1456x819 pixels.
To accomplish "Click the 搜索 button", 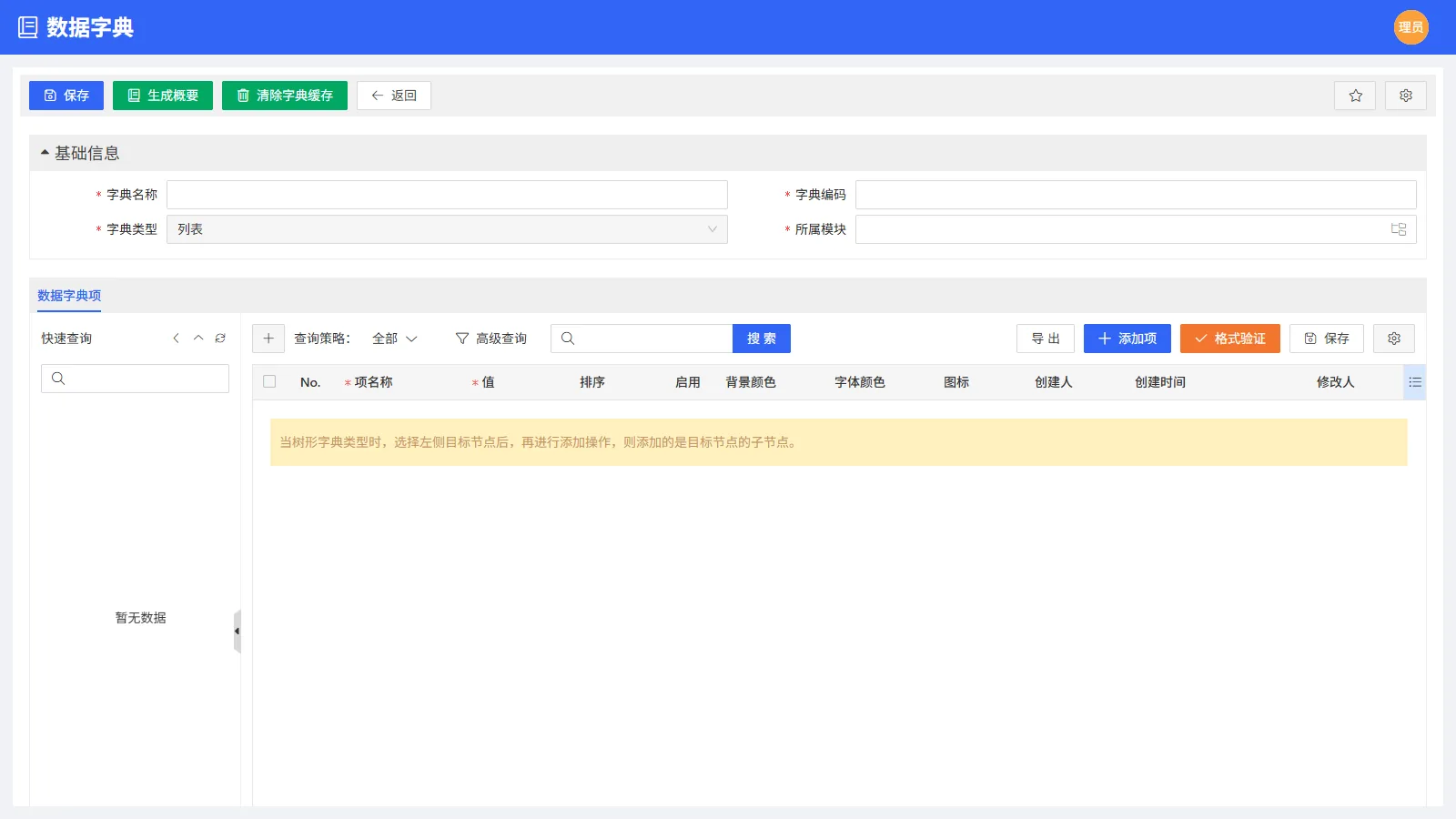I will (x=762, y=339).
